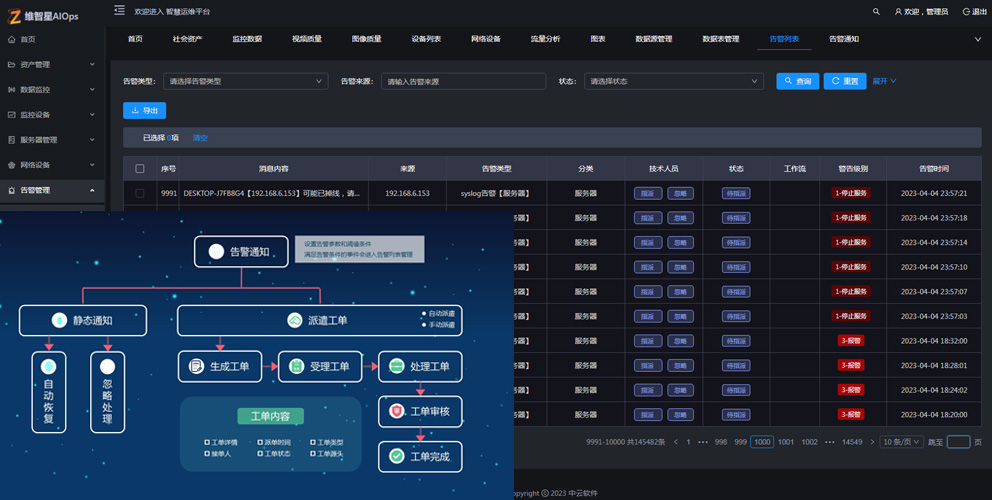Open 首页 from the left sidebar
This screenshot has width=992, height=500.
(27, 39)
